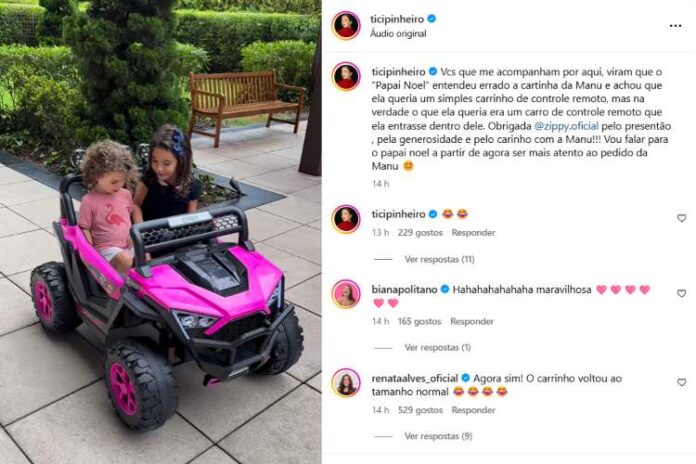Image resolution: width=696 pixels, height=464 pixels.
Task: Open the three-dot more options menu
Action: 675,26
